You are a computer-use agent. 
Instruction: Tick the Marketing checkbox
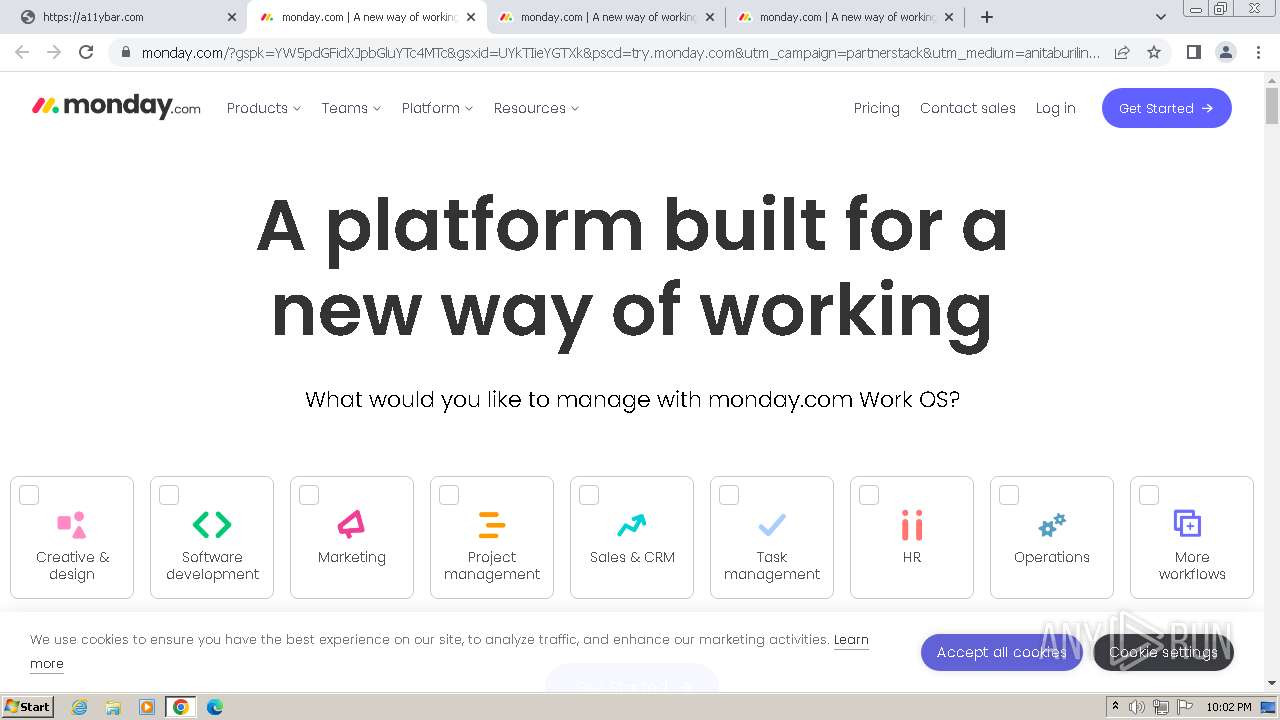click(x=309, y=495)
